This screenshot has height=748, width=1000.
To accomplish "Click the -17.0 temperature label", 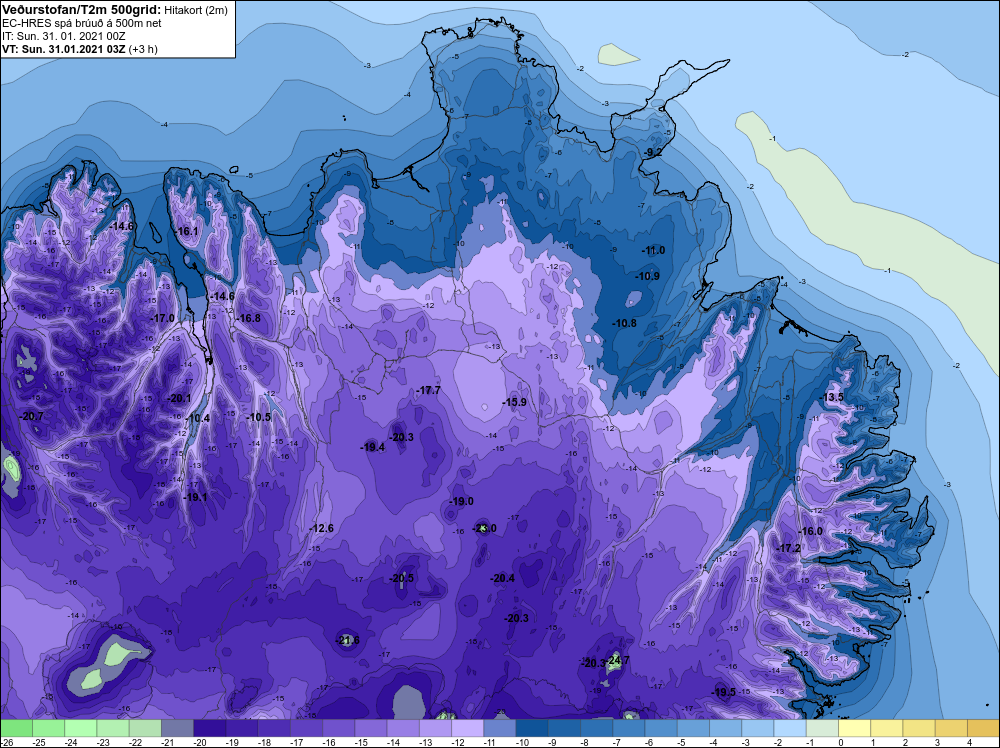I will click(x=163, y=318).
